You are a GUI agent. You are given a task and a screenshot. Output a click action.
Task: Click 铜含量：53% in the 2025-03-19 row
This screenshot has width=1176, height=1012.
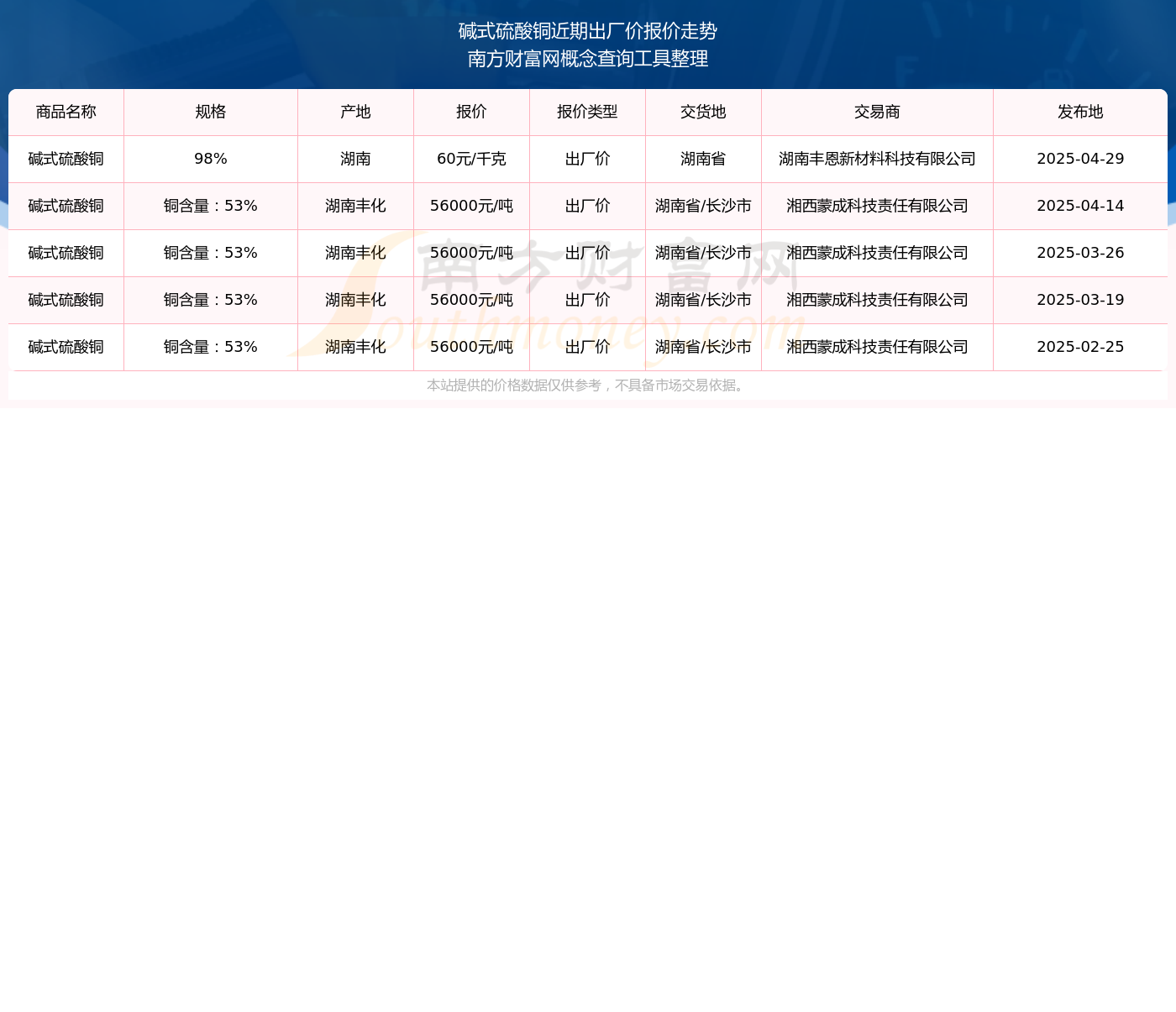211,300
